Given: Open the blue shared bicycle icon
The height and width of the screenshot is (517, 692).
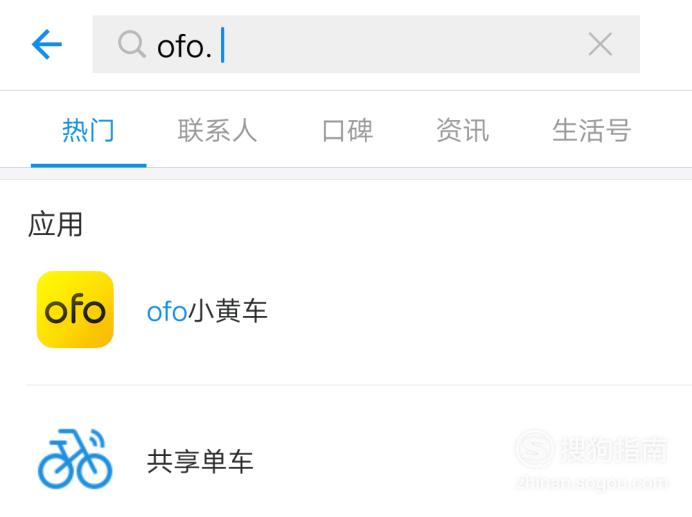Looking at the screenshot, I should (x=75, y=459).
